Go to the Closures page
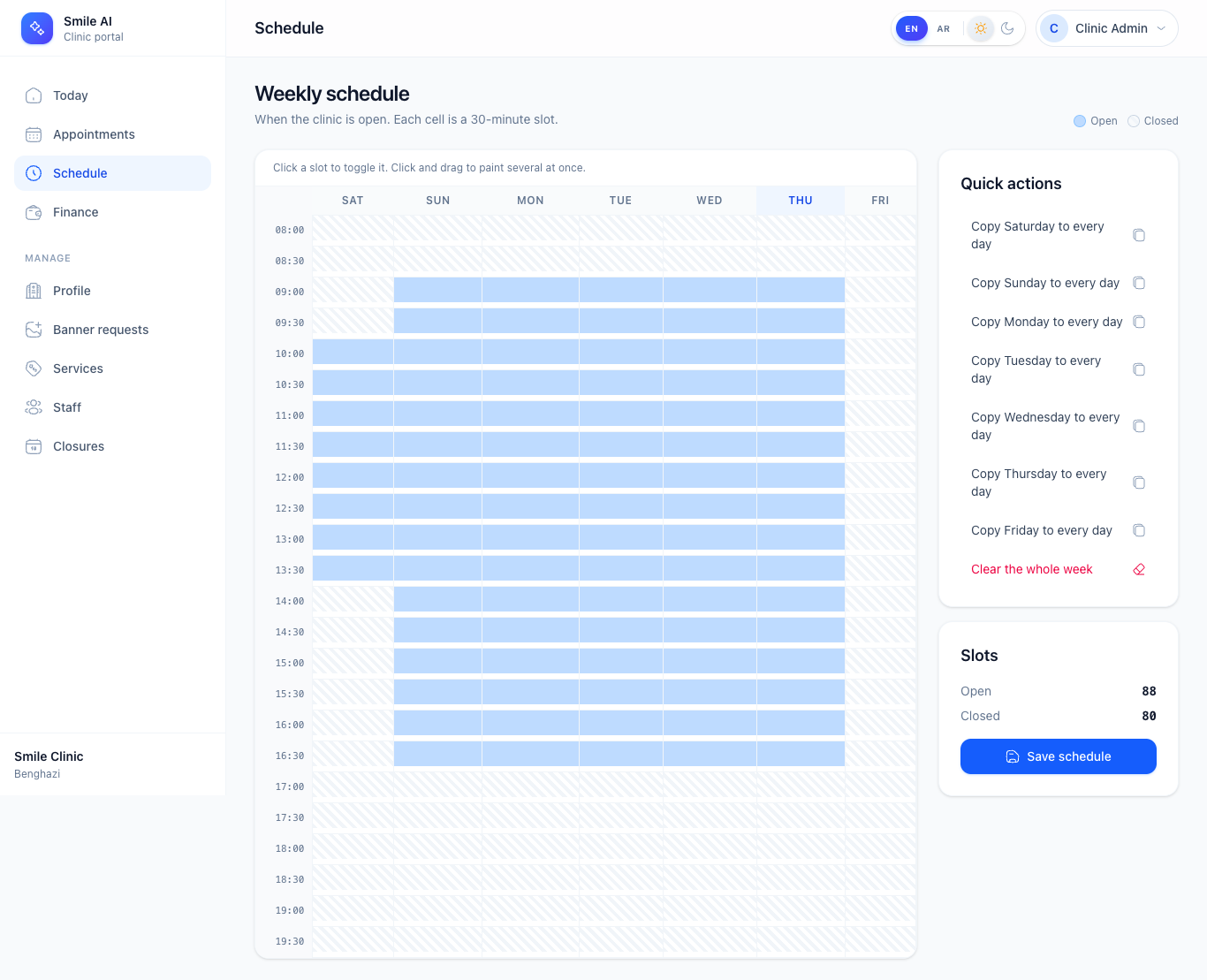This screenshot has width=1207, height=980. point(113,446)
